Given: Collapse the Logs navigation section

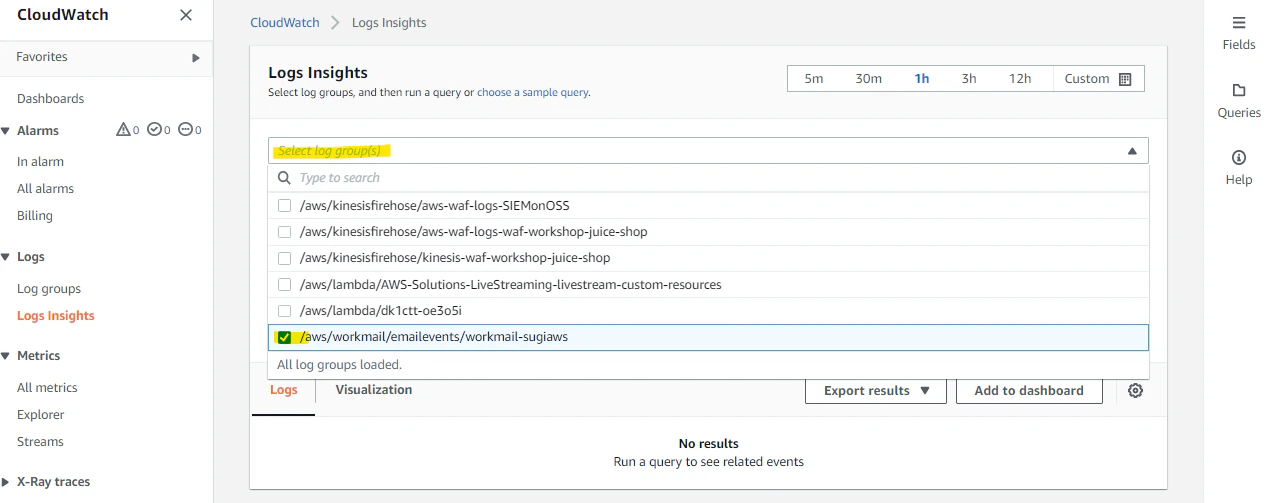Looking at the screenshot, I should [x=5, y=257].
